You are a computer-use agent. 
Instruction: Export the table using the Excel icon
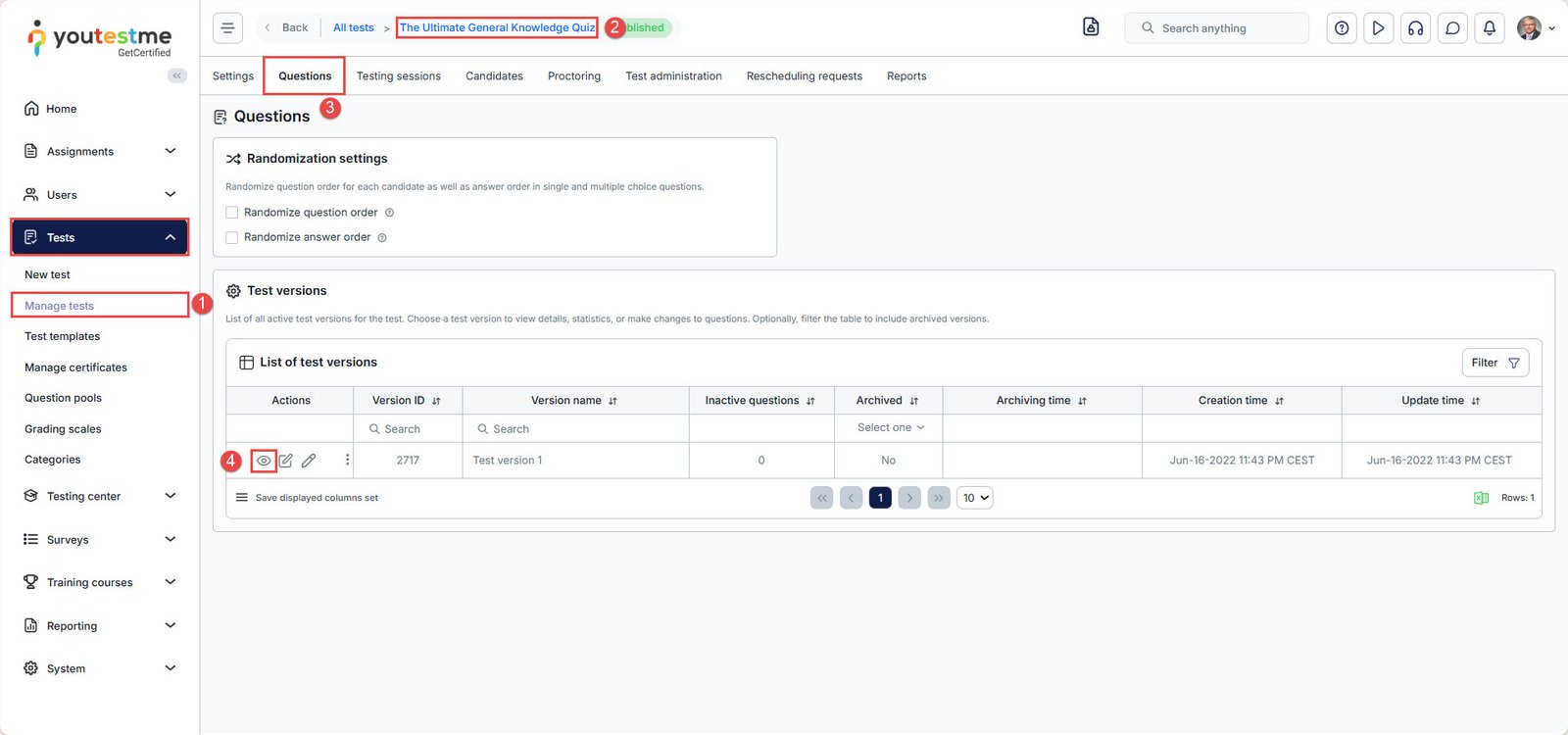pos(1481,498)
